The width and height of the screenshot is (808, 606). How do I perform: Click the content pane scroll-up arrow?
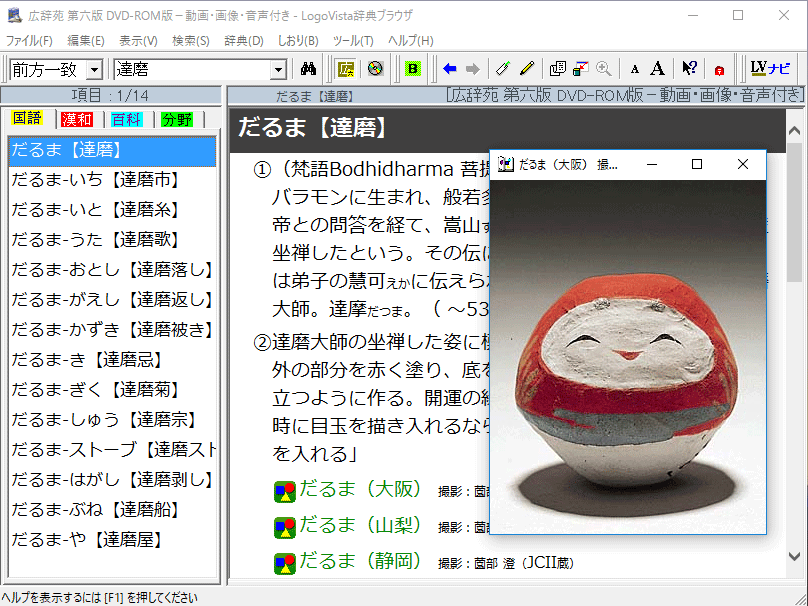coord(795,130)
